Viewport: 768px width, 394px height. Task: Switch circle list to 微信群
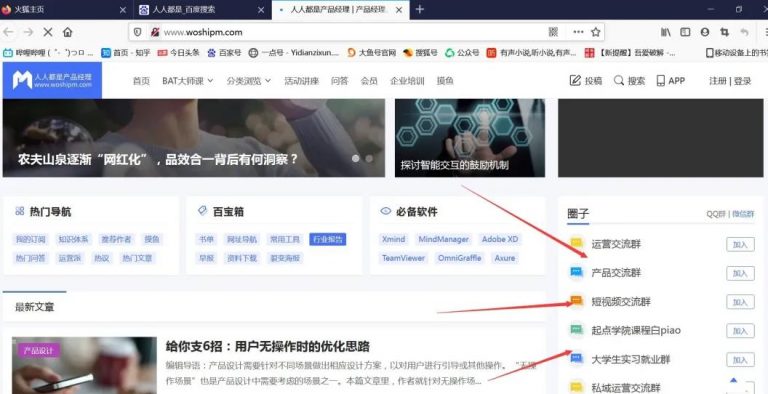(x=743, y=214)
